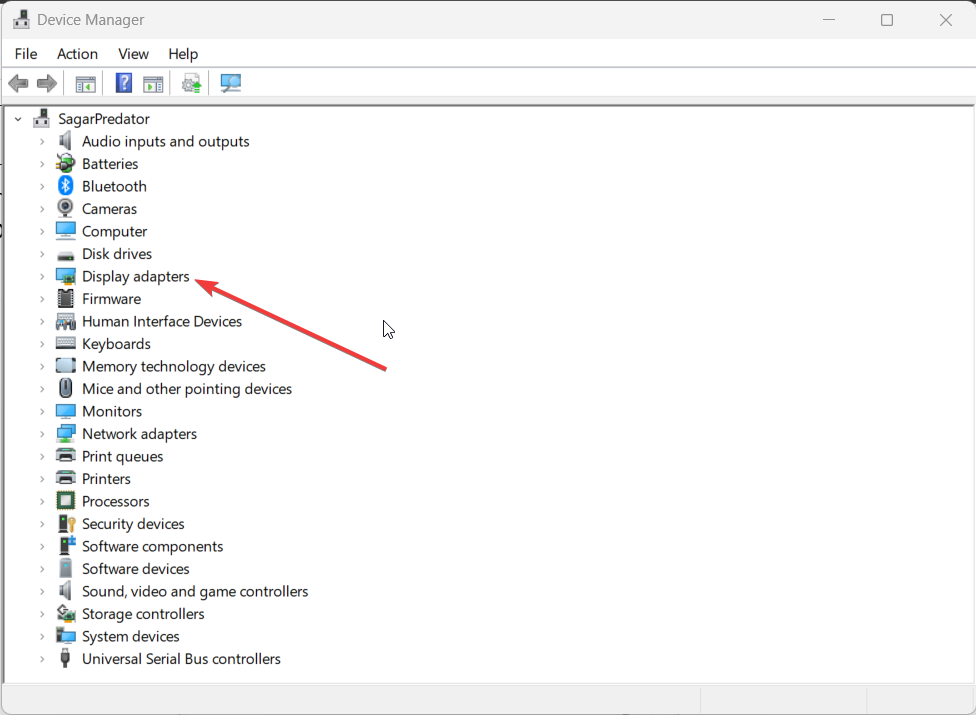The width and height of the screenshot is (976, 715).
Task: Click the Device Manager title bar icon
Action: click(x=21, y=19)
